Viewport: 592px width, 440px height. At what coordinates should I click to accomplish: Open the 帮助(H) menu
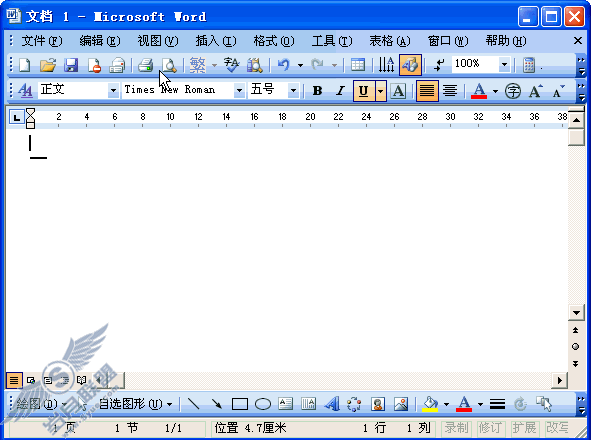click(506, 41)
